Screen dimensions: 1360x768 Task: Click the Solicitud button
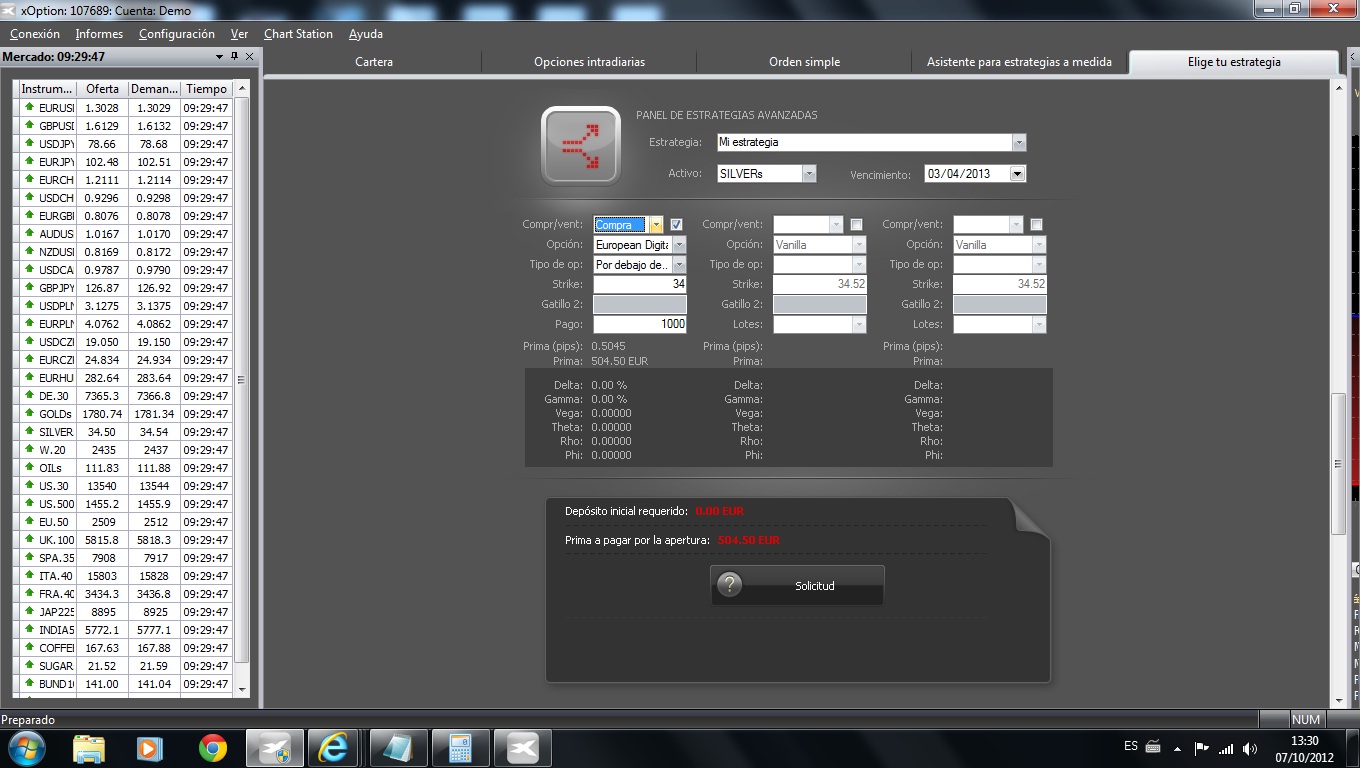[x=797, y=585]
